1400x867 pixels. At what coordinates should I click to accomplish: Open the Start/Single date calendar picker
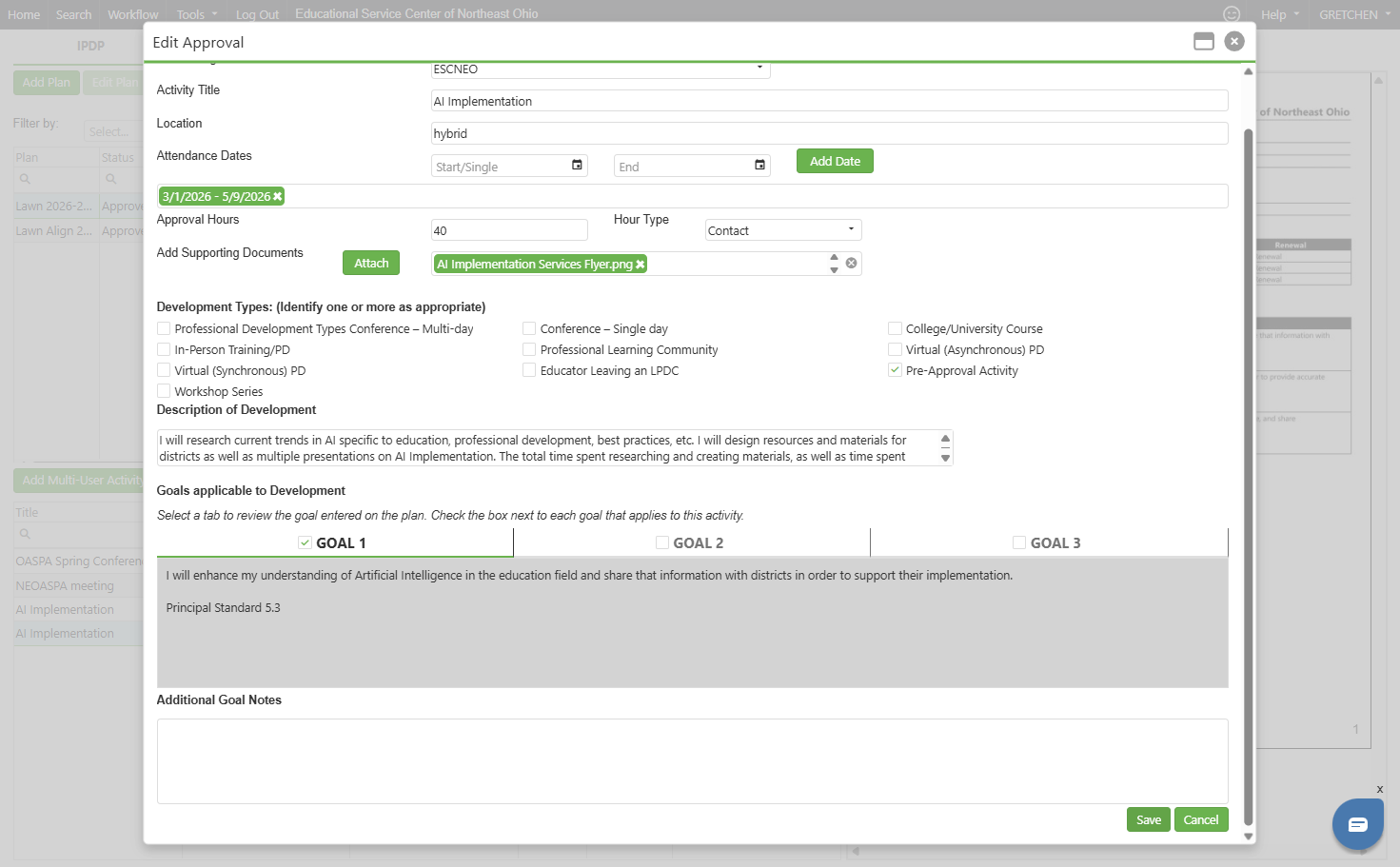coord(577,166)
